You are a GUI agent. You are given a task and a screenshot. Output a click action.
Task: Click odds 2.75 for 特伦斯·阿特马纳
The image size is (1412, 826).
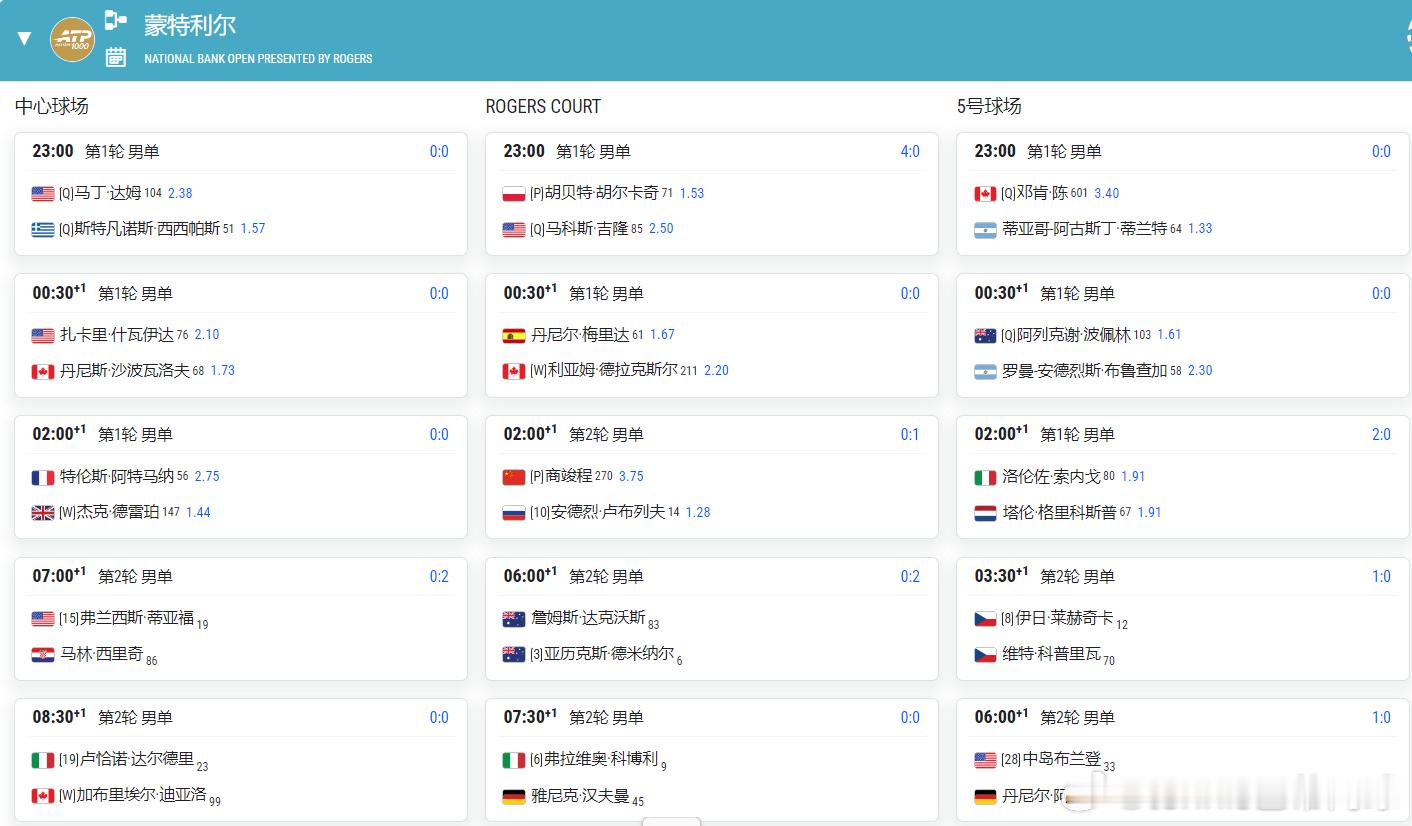[207, 477]
